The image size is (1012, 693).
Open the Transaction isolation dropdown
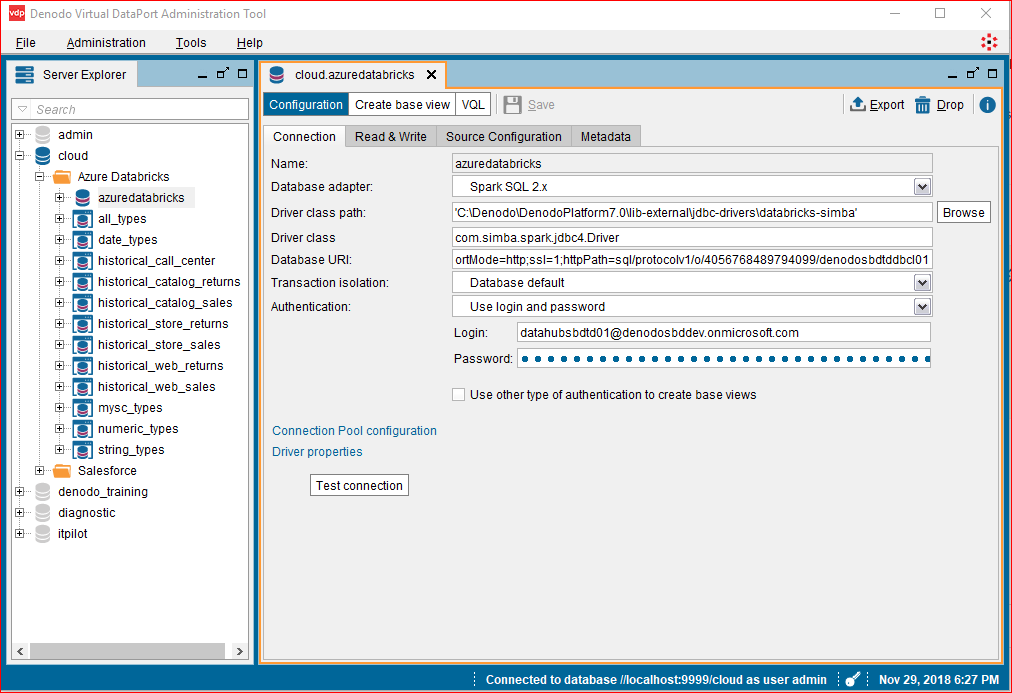coord(922,283)
